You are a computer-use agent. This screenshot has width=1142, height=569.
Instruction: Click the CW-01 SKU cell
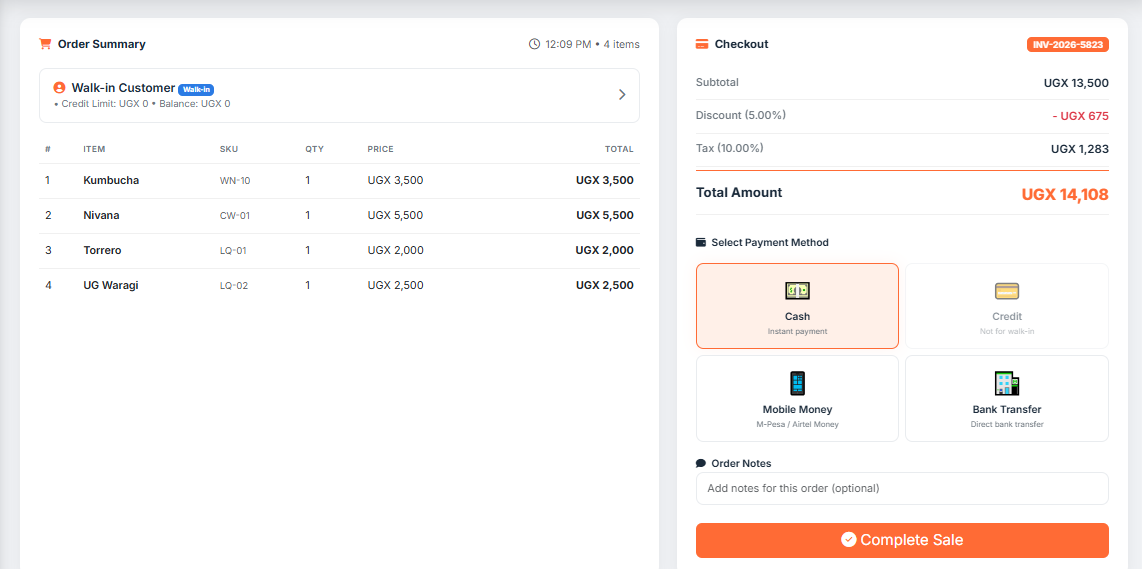pyautogui.click(x=235, y=216)
